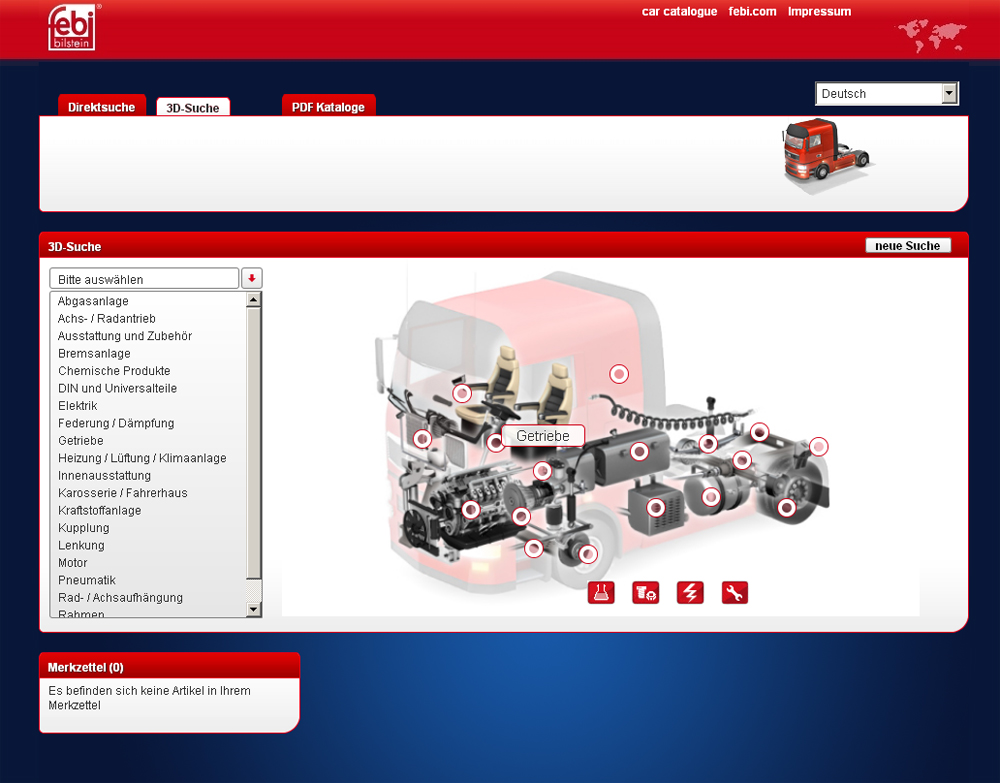1000x783 pixels.
Task: Click the world map icon in header
Action: click(x=931, y=36)
